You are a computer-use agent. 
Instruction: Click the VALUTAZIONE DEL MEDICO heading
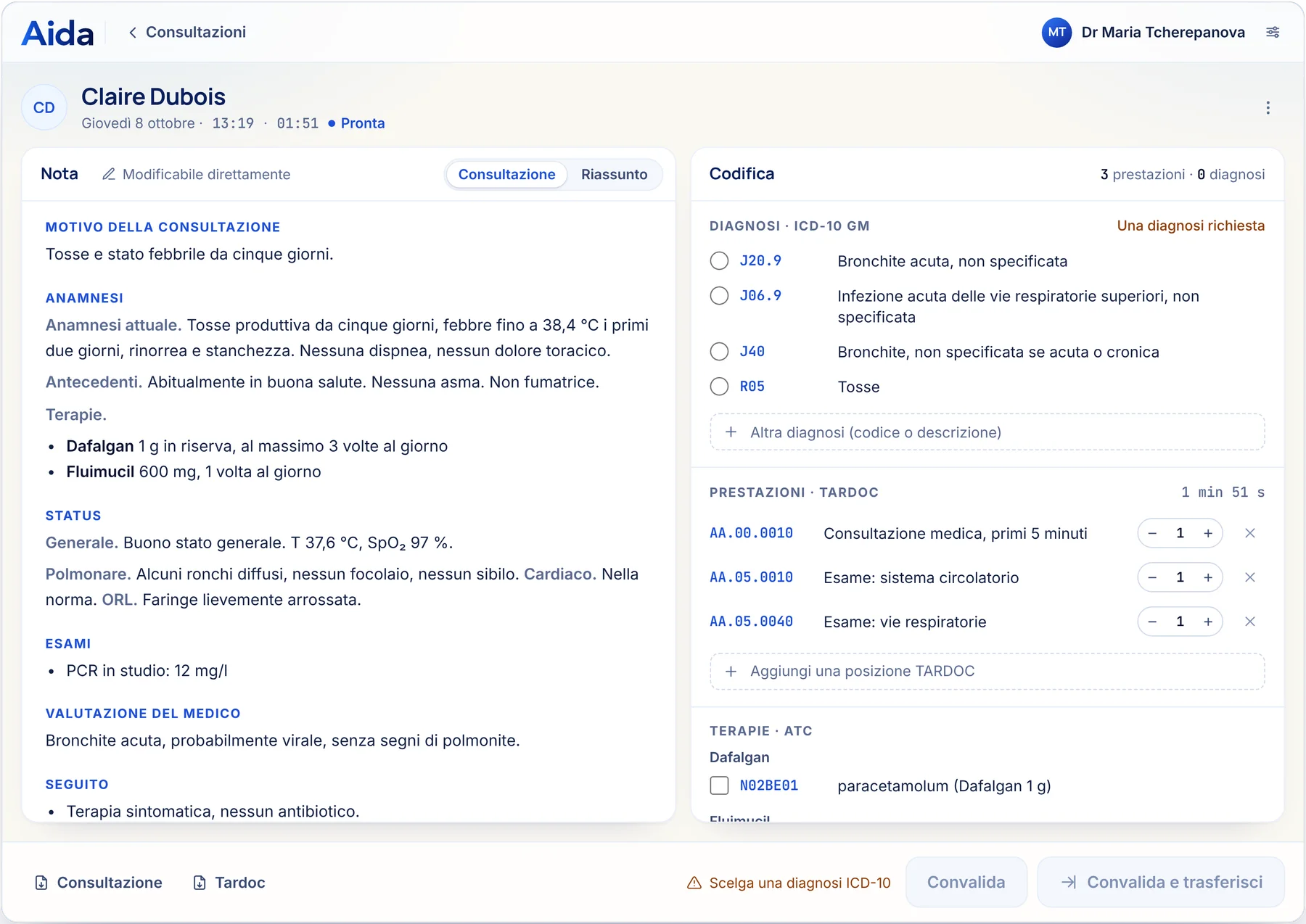tap(143, 714)
